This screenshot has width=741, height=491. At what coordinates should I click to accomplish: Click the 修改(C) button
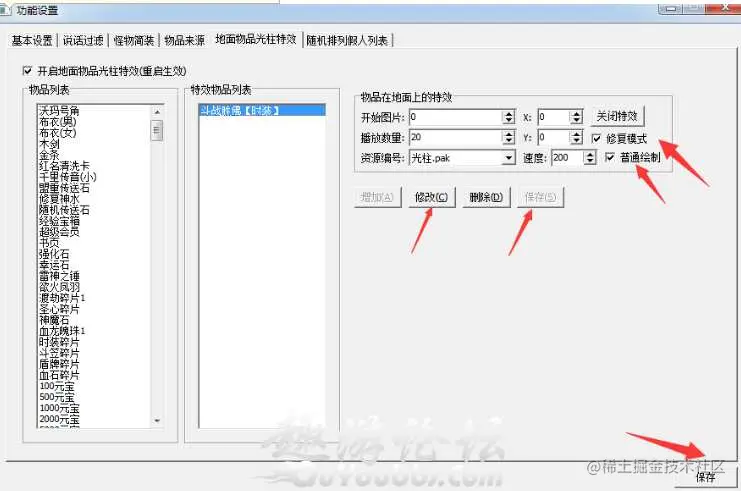tap(431, 197)
